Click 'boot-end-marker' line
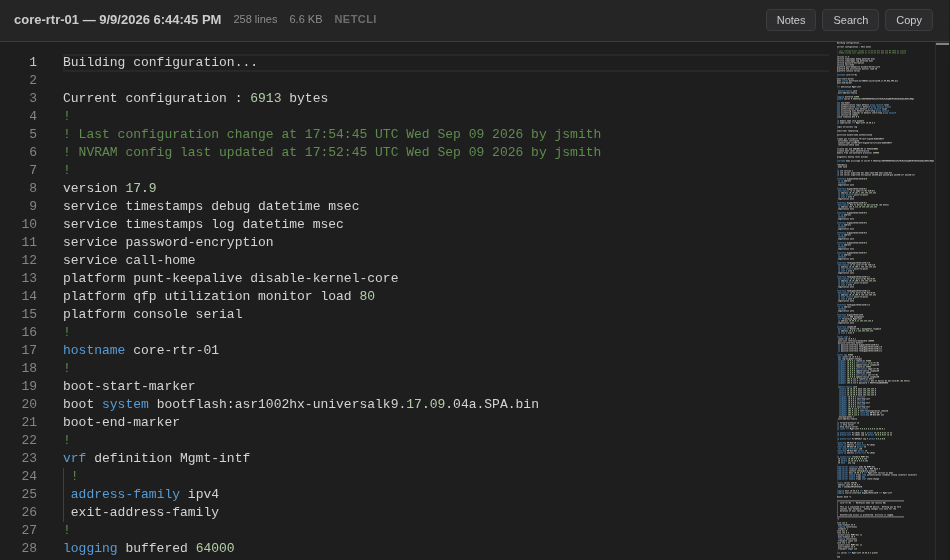Image resolution: width=950 pixels, height=560 pixels. [121, 422]
